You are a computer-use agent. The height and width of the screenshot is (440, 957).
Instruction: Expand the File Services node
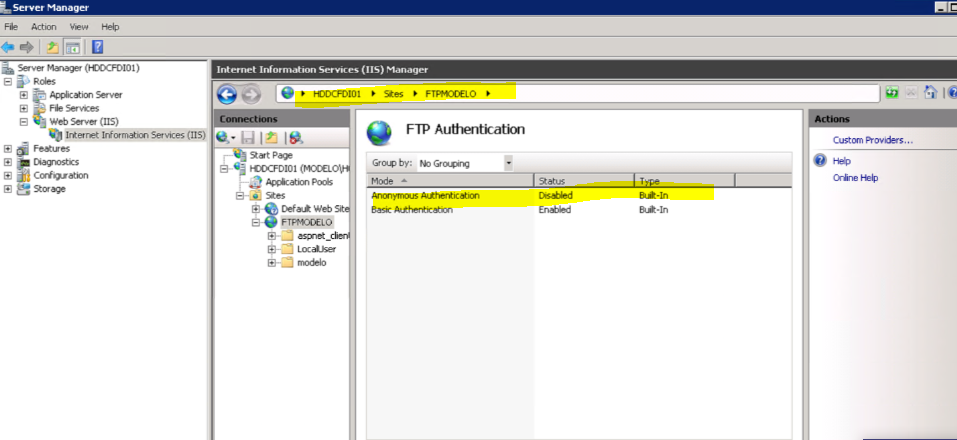point(24,108)
